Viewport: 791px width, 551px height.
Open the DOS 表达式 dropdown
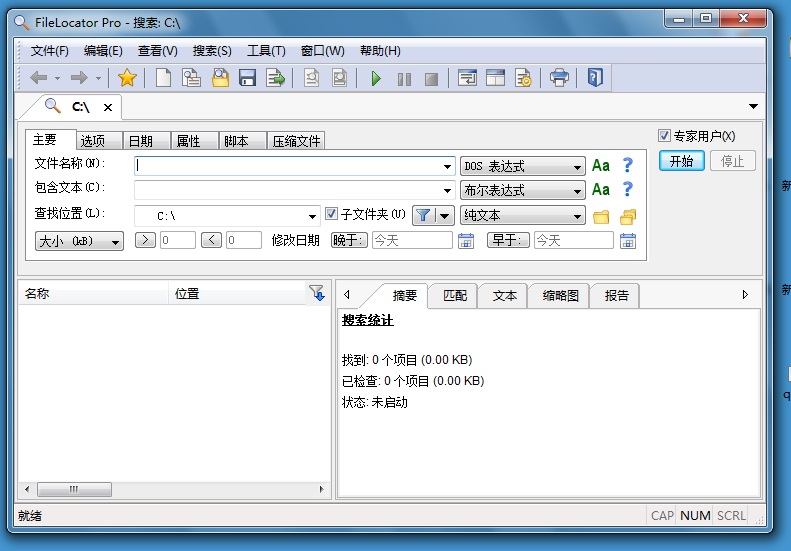[523, 166]
